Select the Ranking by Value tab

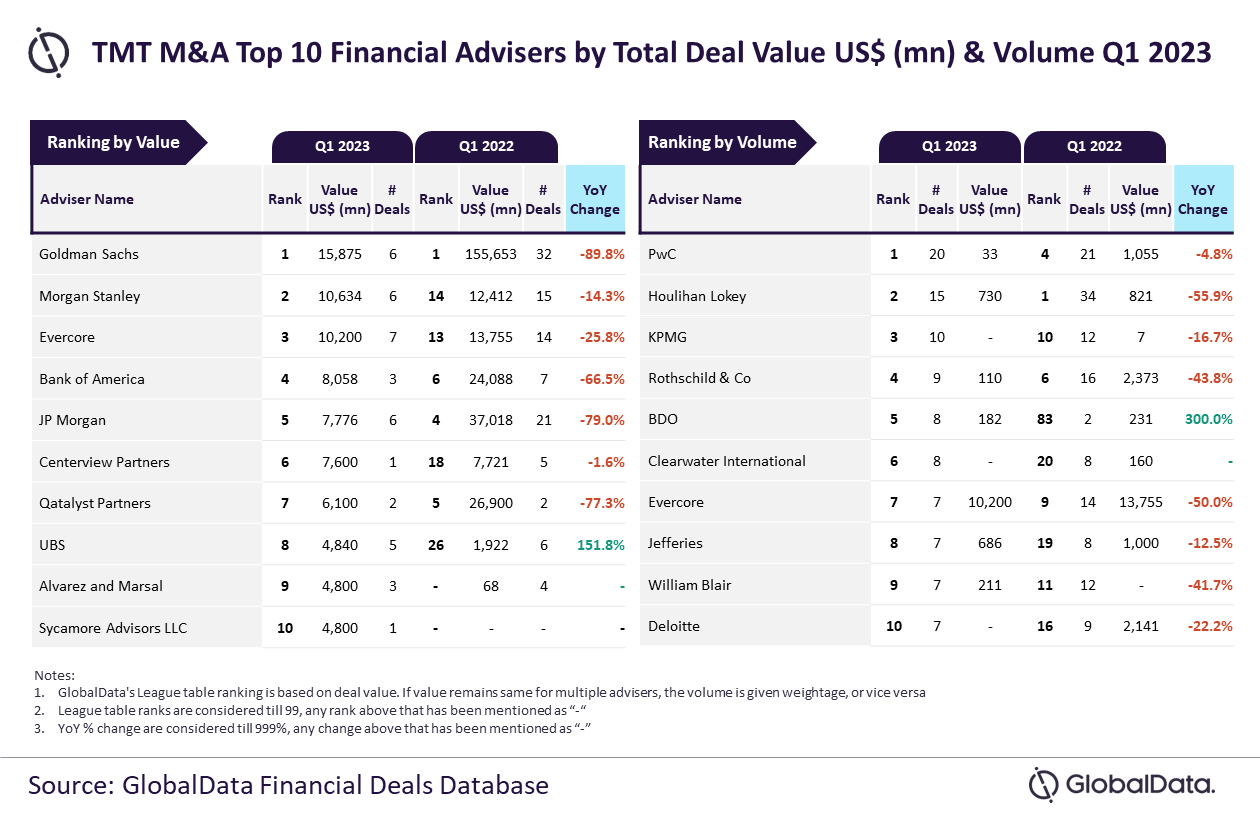coord(113,142)
